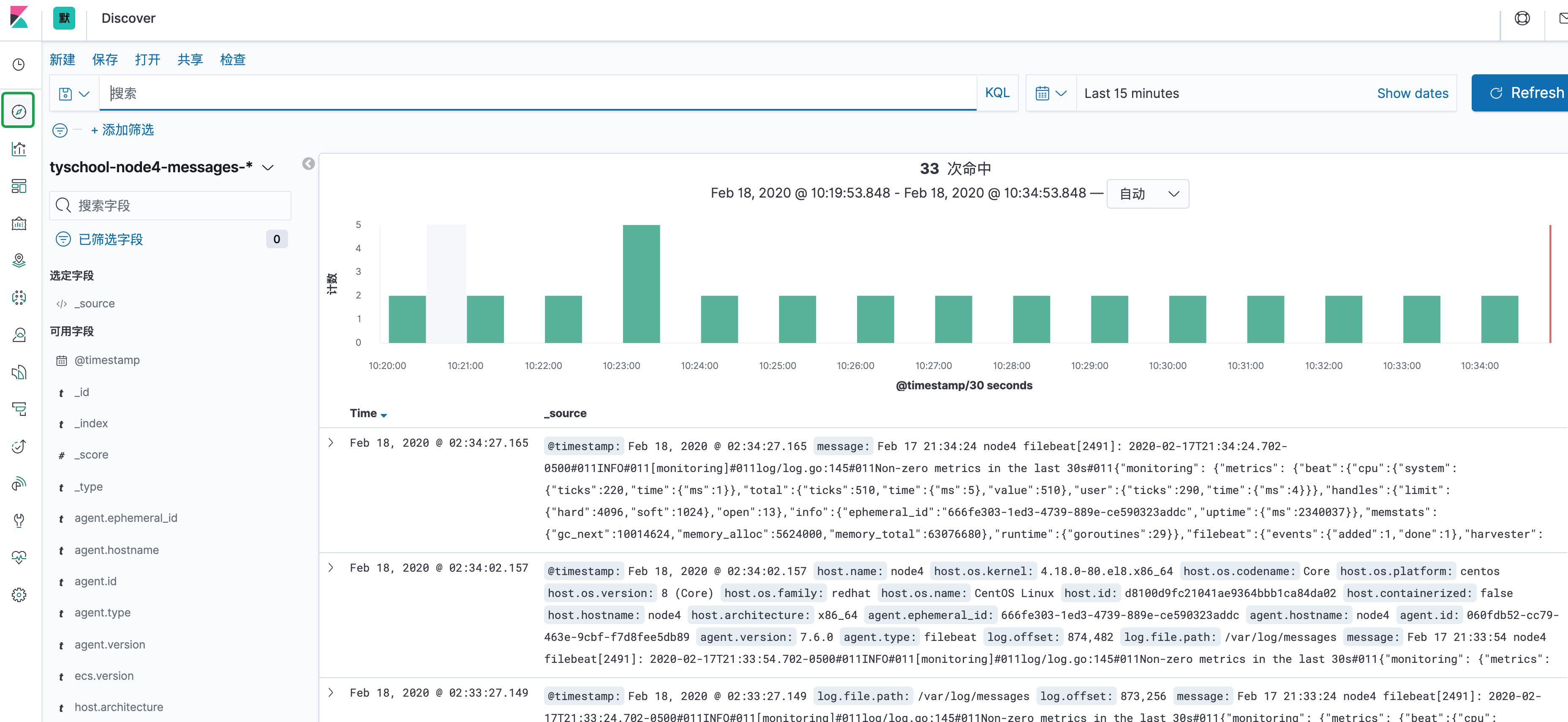Open the Visualize chart icon in sidebar
The image size is (1568, 722).
(19, 149)
